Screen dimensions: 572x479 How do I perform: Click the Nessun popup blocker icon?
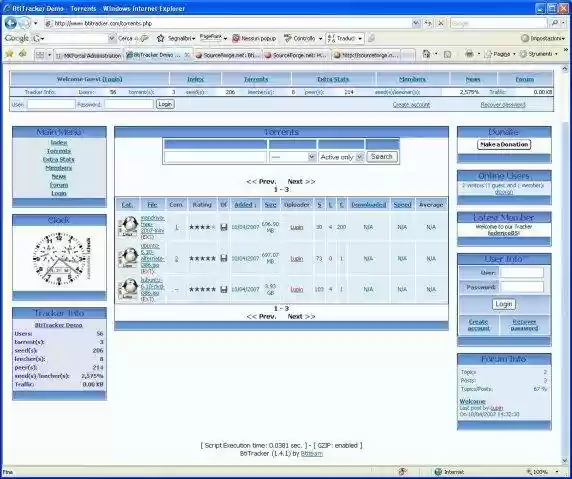pyautogui.click(x=236, y=38)
